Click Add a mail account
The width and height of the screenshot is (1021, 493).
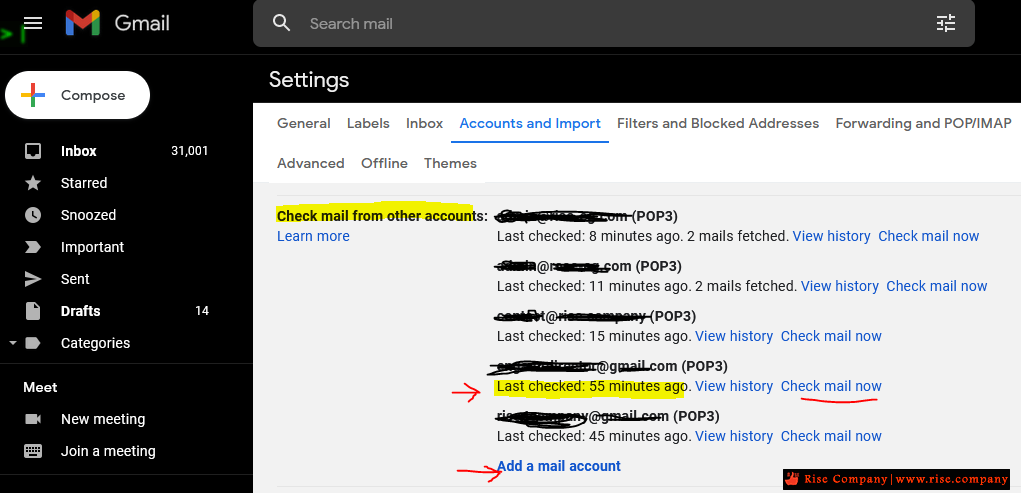tap(559, 466)
